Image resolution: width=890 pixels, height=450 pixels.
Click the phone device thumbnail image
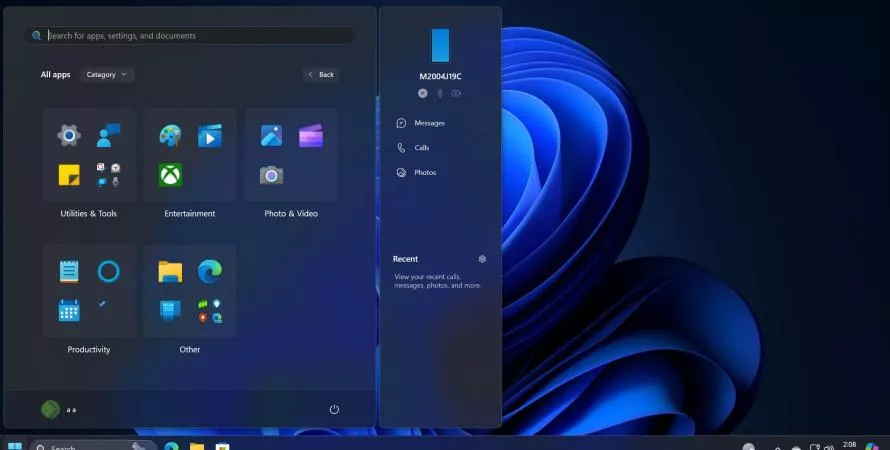[x=440, y=45]
